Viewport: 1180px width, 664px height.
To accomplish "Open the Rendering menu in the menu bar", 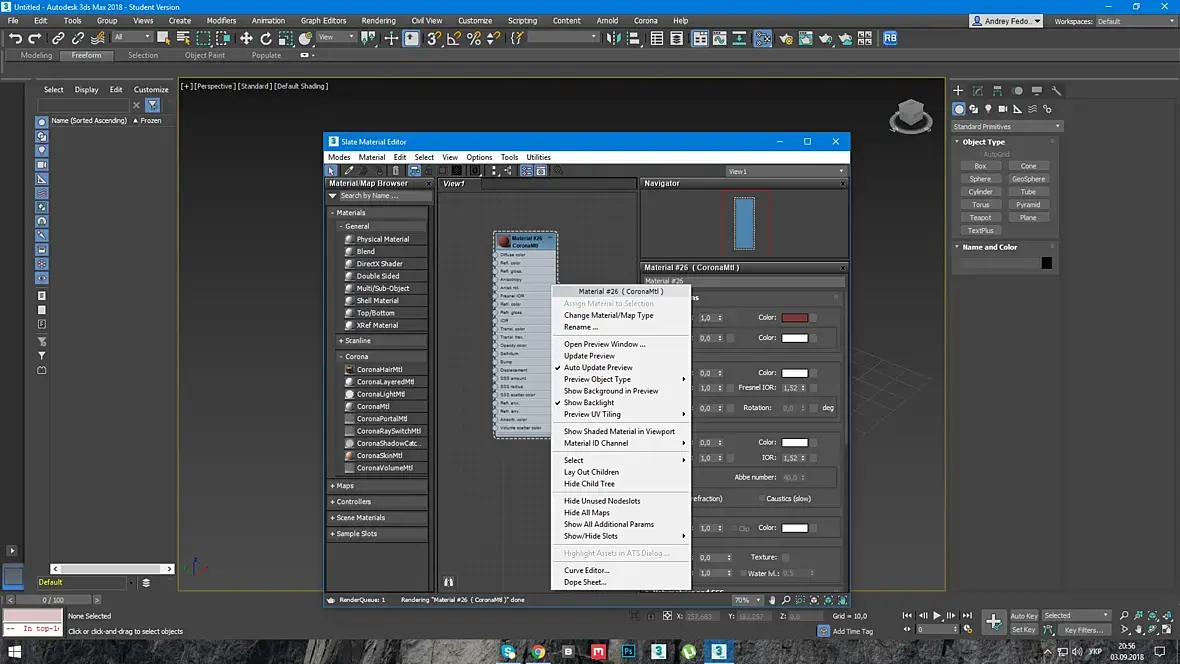I will coord(378,20).
